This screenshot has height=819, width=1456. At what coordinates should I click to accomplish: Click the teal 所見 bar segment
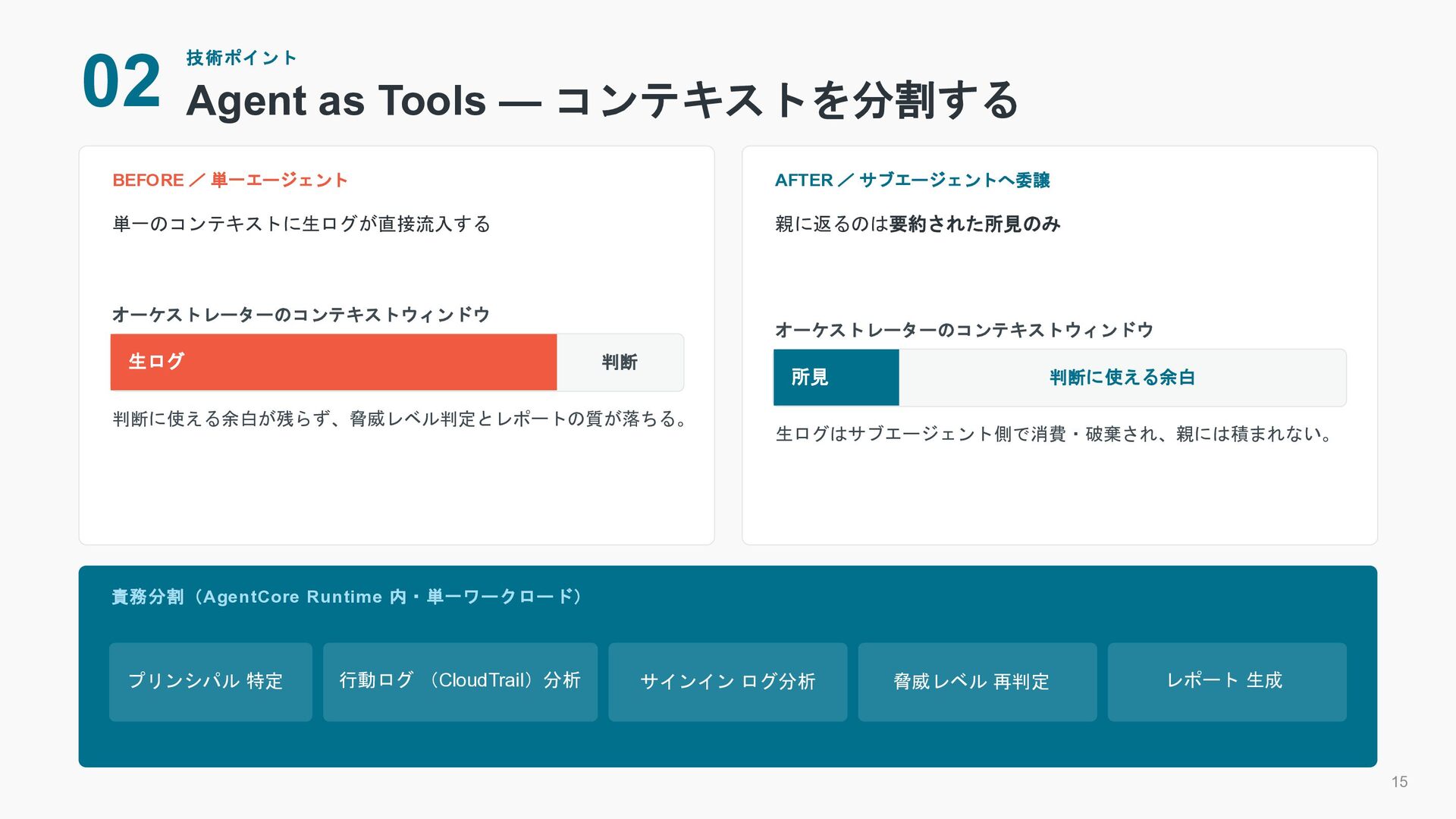(x=836, y=377)
